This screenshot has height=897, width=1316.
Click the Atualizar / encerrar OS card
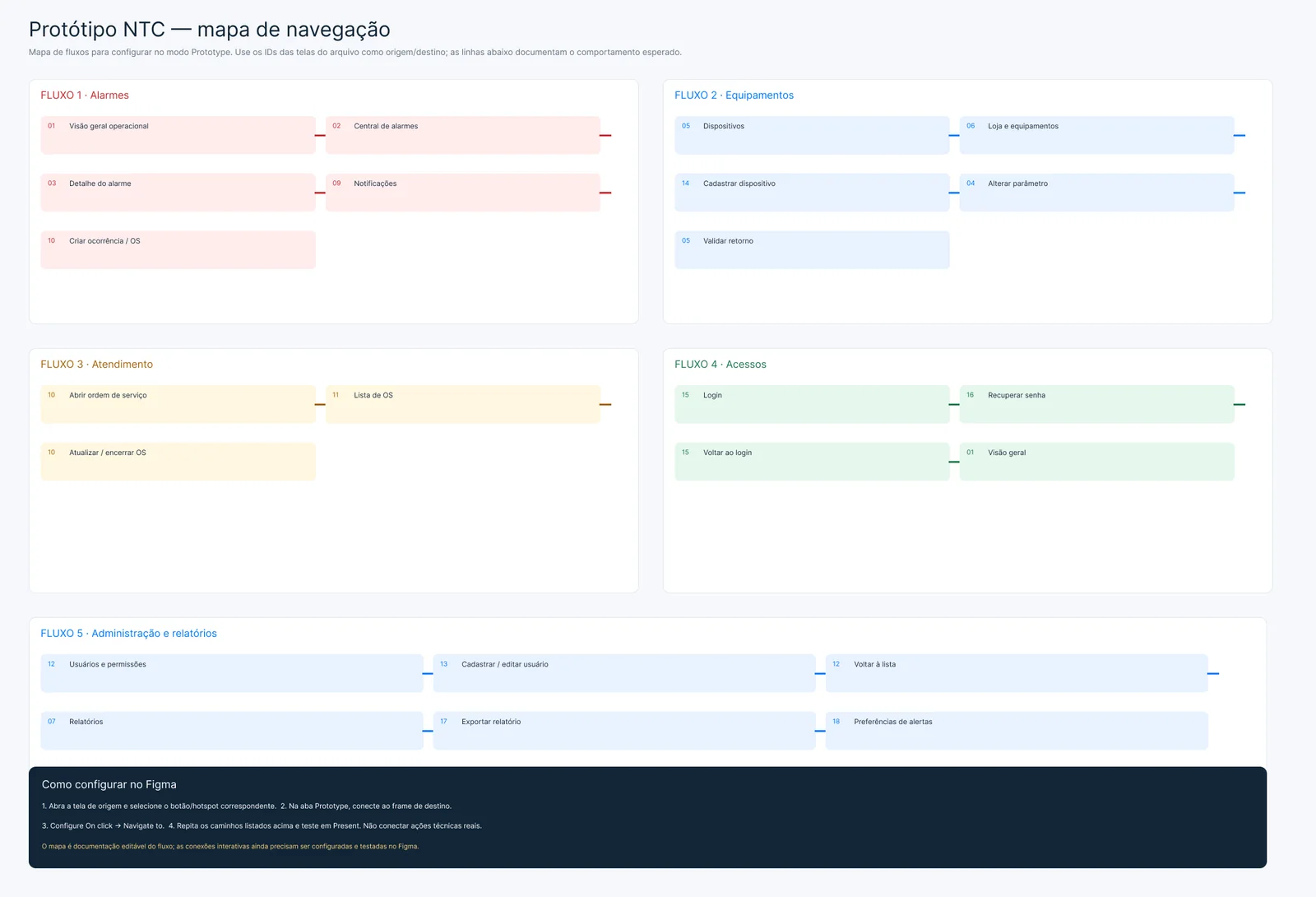(178, 462)
